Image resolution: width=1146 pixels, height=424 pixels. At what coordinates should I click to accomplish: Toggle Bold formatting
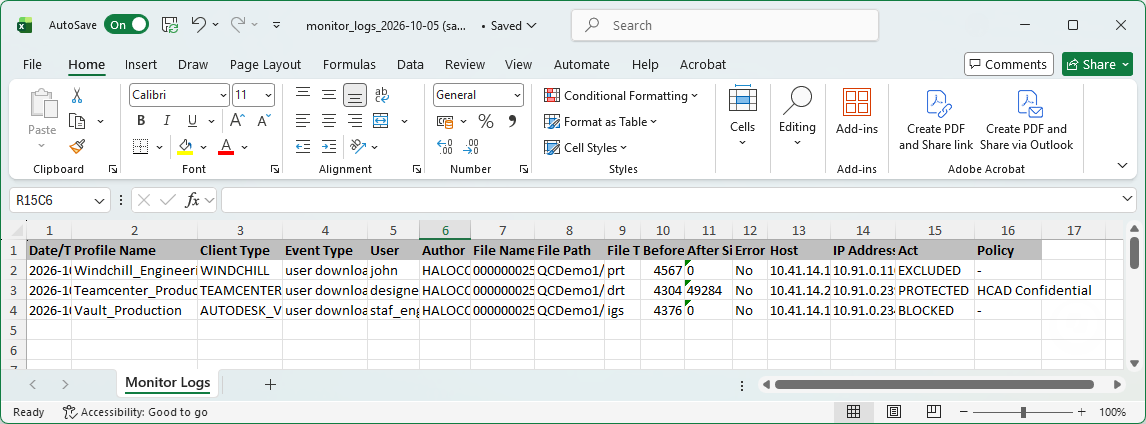(x=141, y=121)
